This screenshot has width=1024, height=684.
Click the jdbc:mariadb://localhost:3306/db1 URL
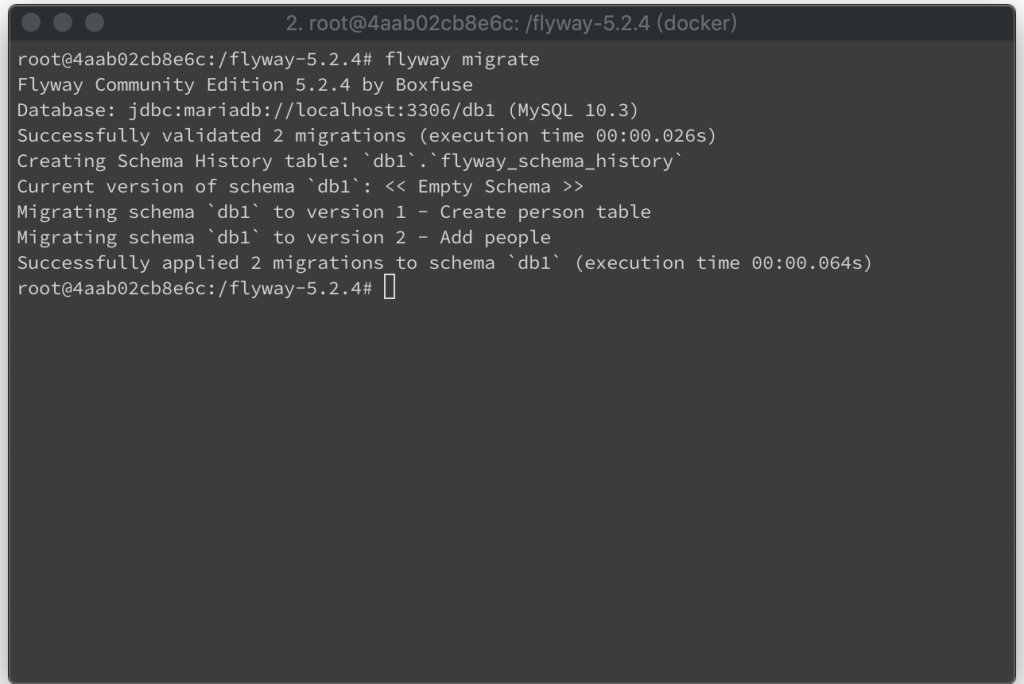[312, 110]
